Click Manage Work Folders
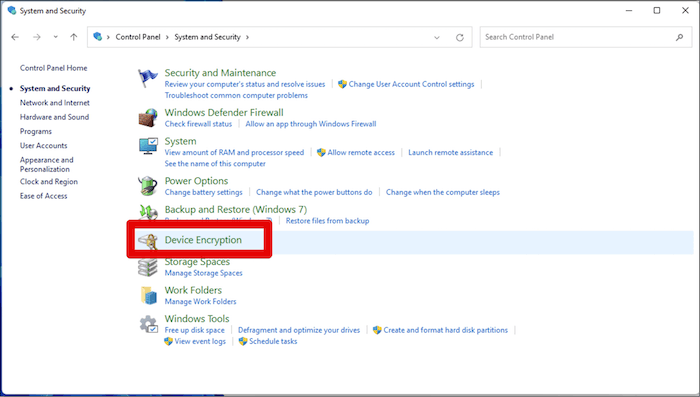 200,301
